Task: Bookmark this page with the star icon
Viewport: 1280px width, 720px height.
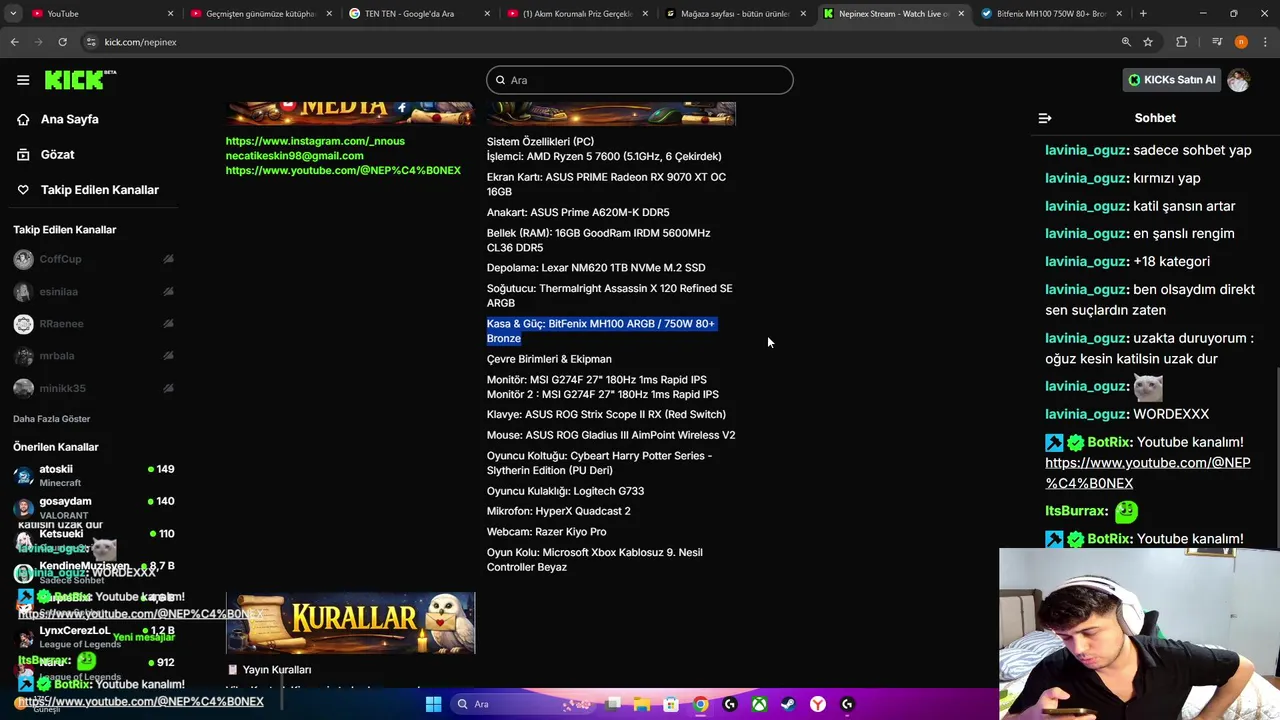Action: pos(1148,42)
